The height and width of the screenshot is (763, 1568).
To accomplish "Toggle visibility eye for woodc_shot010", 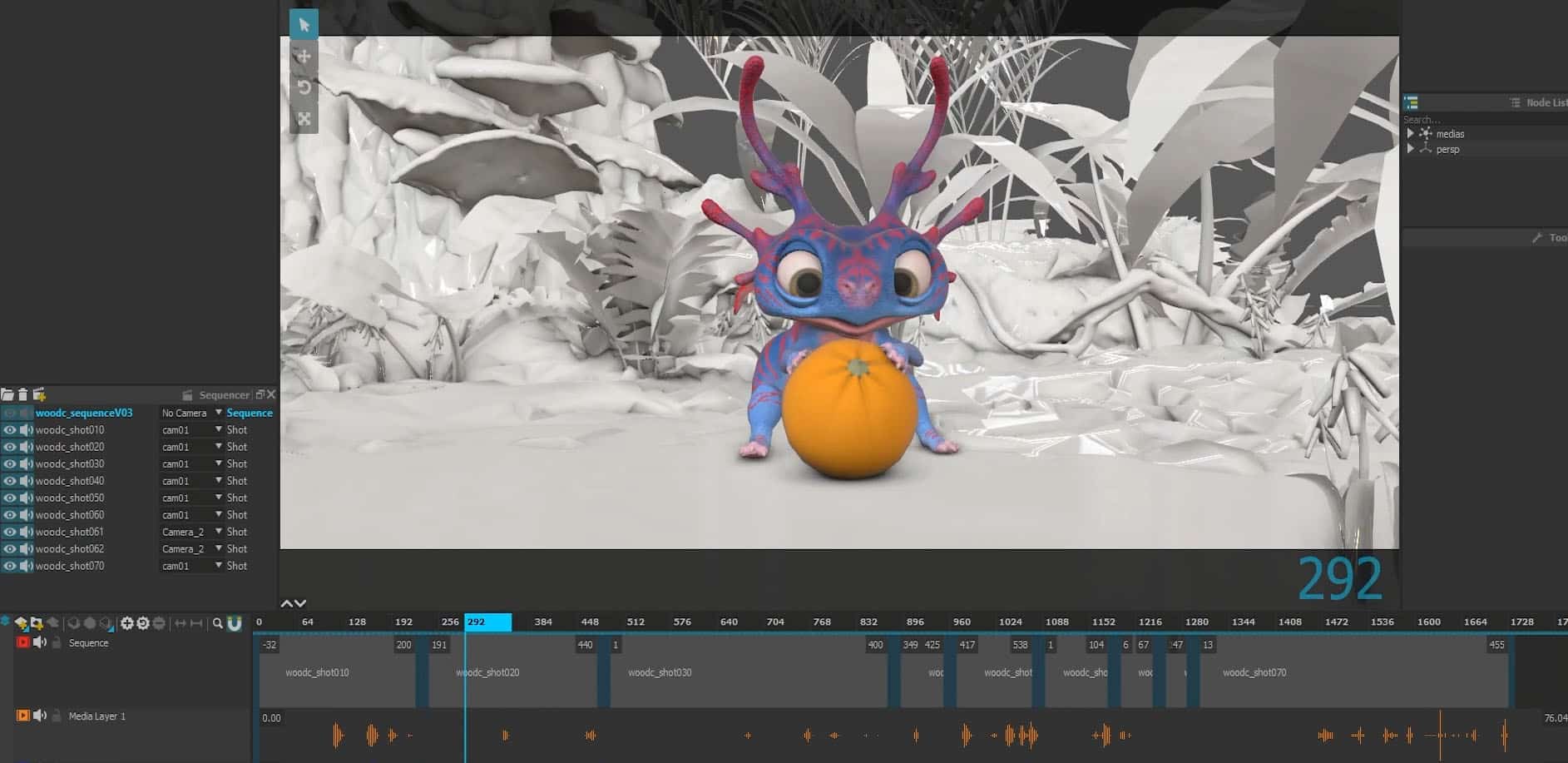I will point(9,429).
